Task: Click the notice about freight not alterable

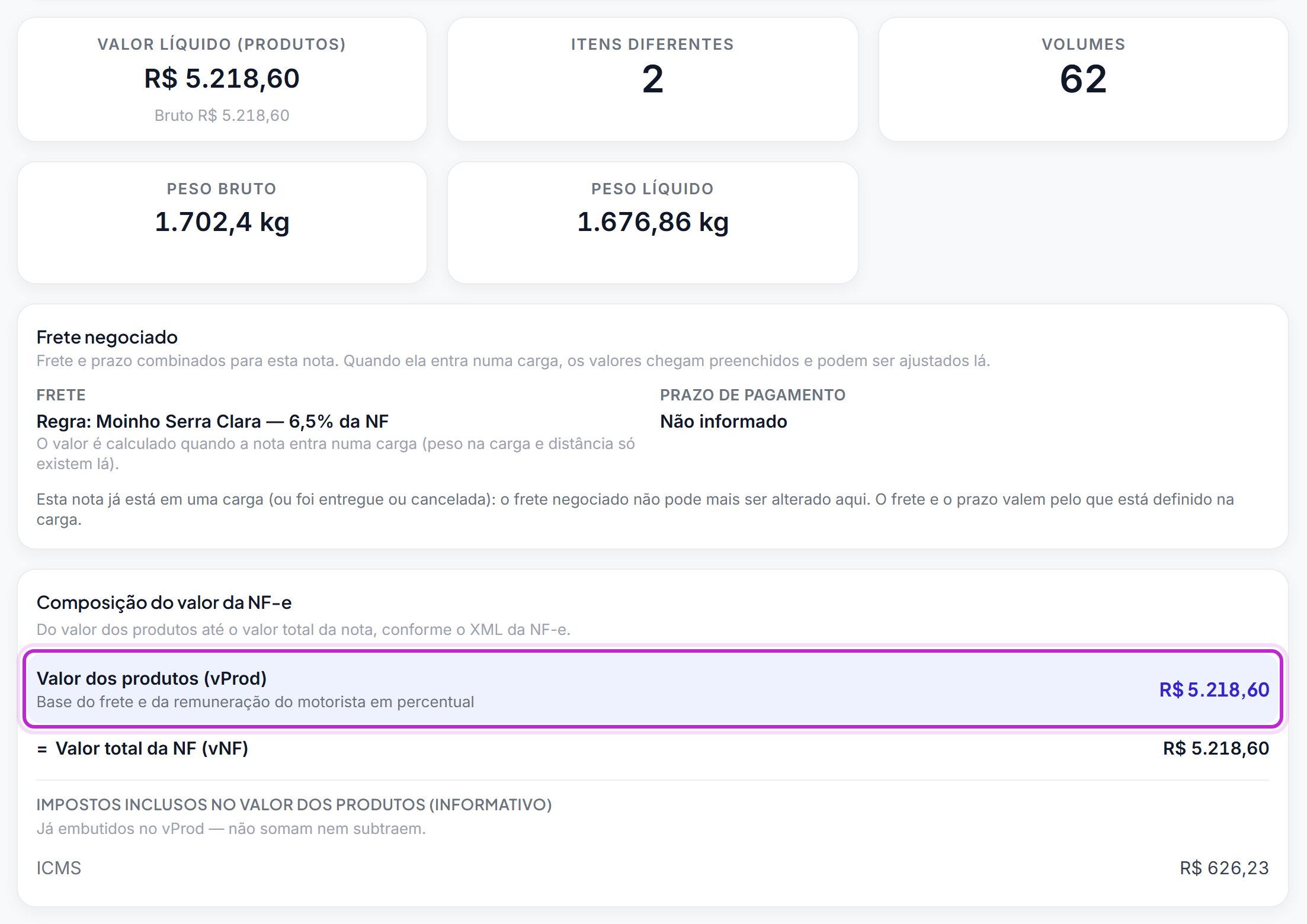Action: pos(635,509)
